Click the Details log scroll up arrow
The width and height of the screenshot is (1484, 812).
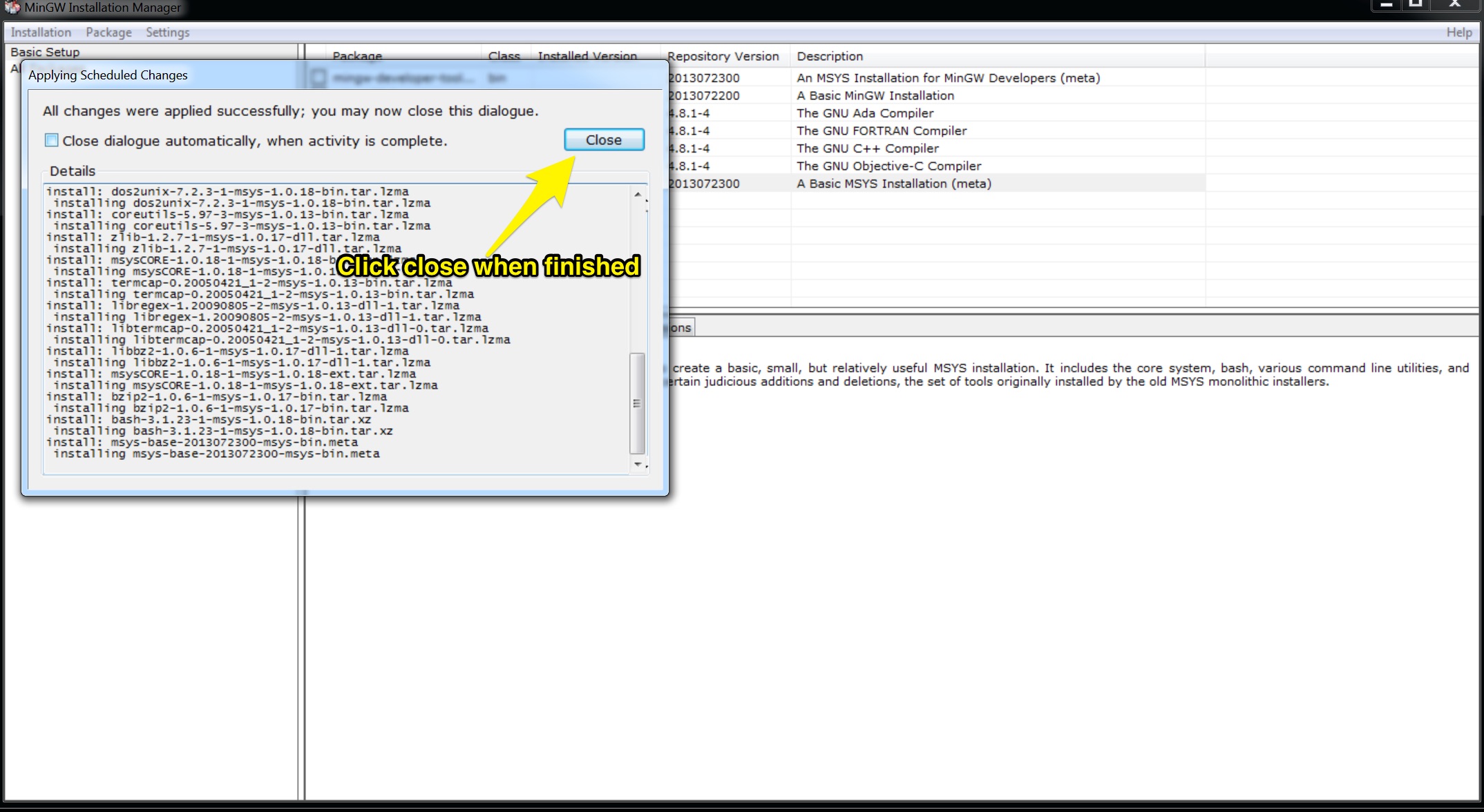638,194
